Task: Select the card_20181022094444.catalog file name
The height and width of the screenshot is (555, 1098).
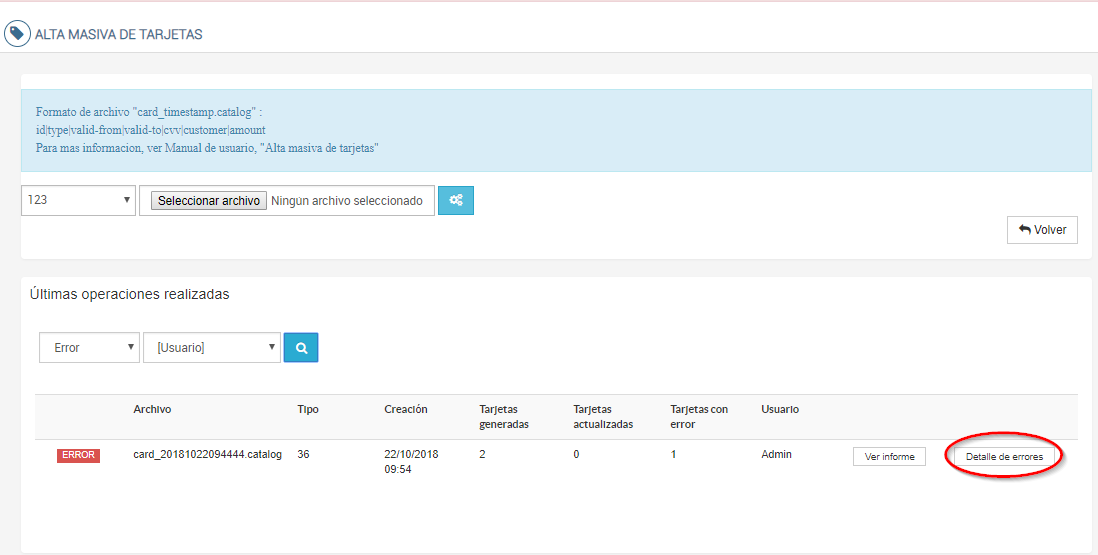Action: [207, 454]
